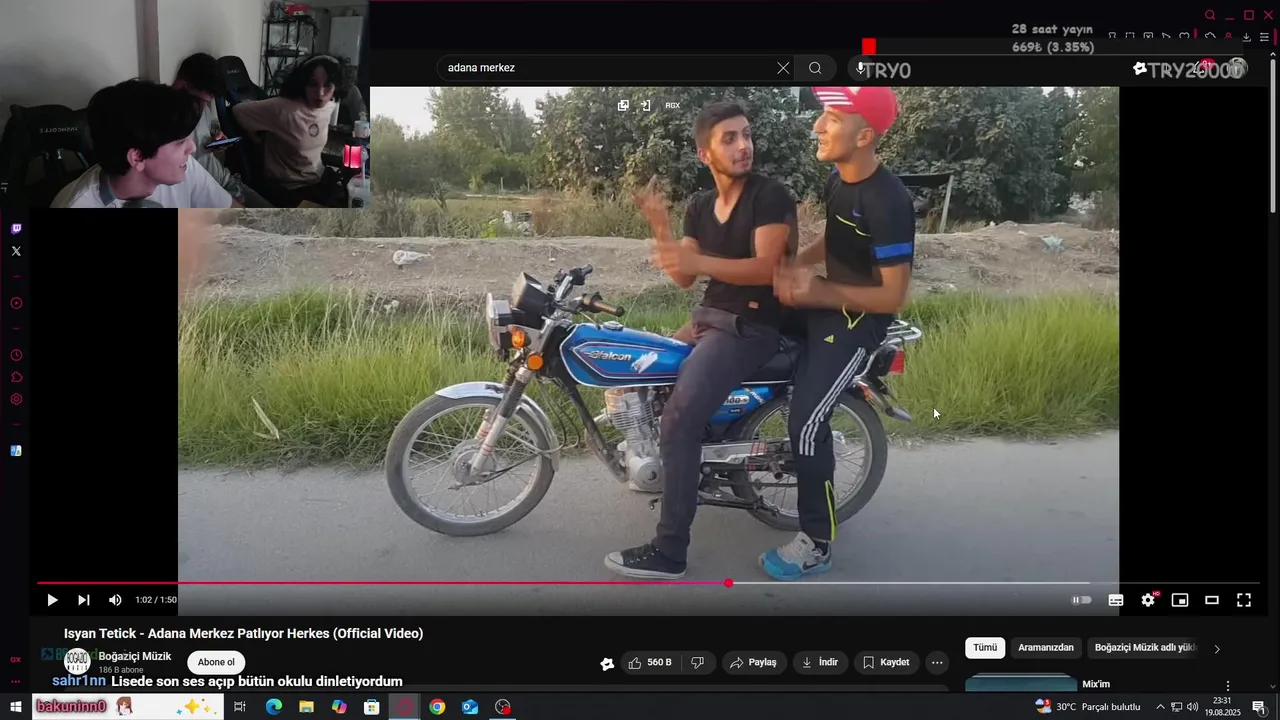
Task: Mute the video volume
Action: (x=115, y=600)
